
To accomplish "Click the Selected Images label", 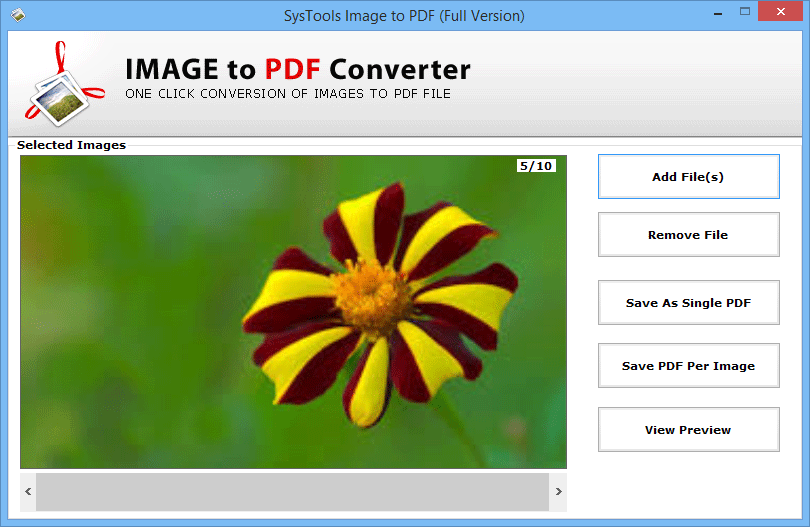I will 71,145.
